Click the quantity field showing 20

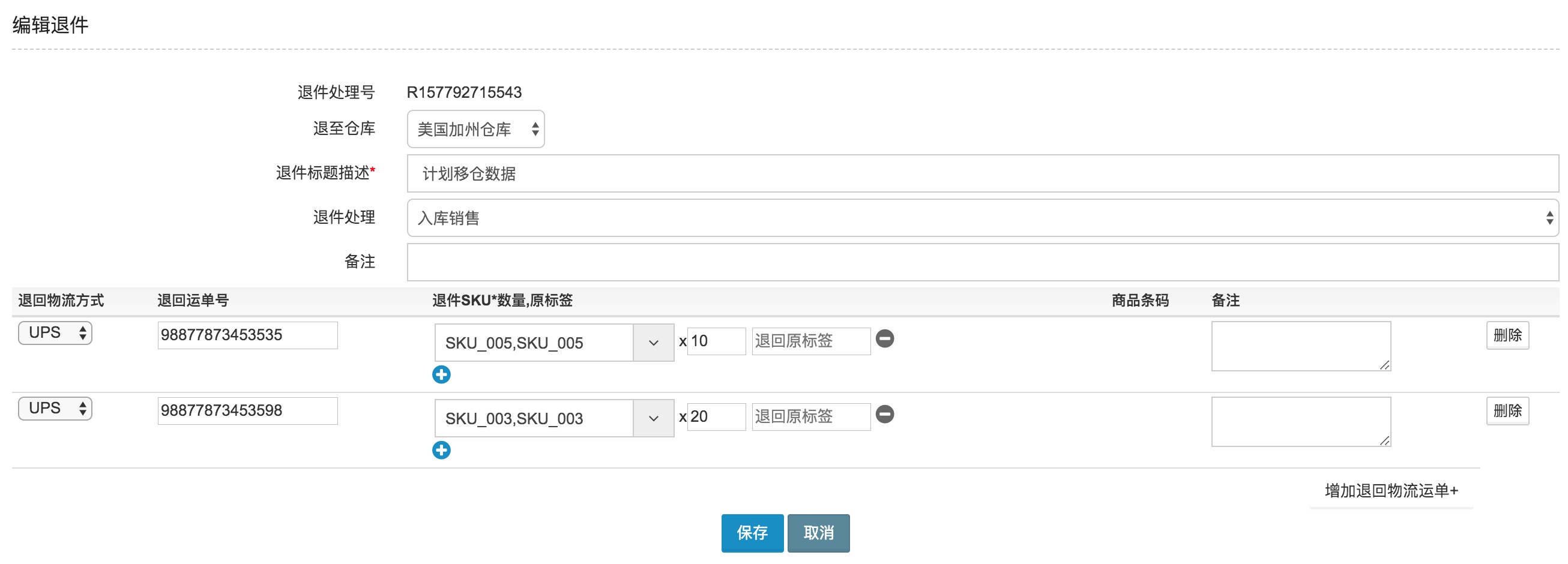716,417
